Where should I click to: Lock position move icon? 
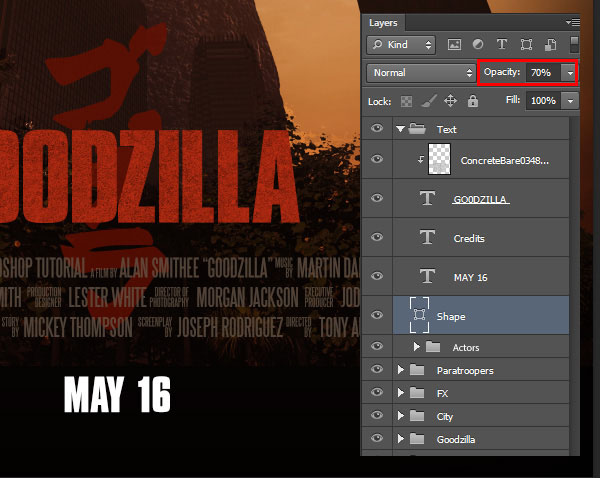(450, 101)
